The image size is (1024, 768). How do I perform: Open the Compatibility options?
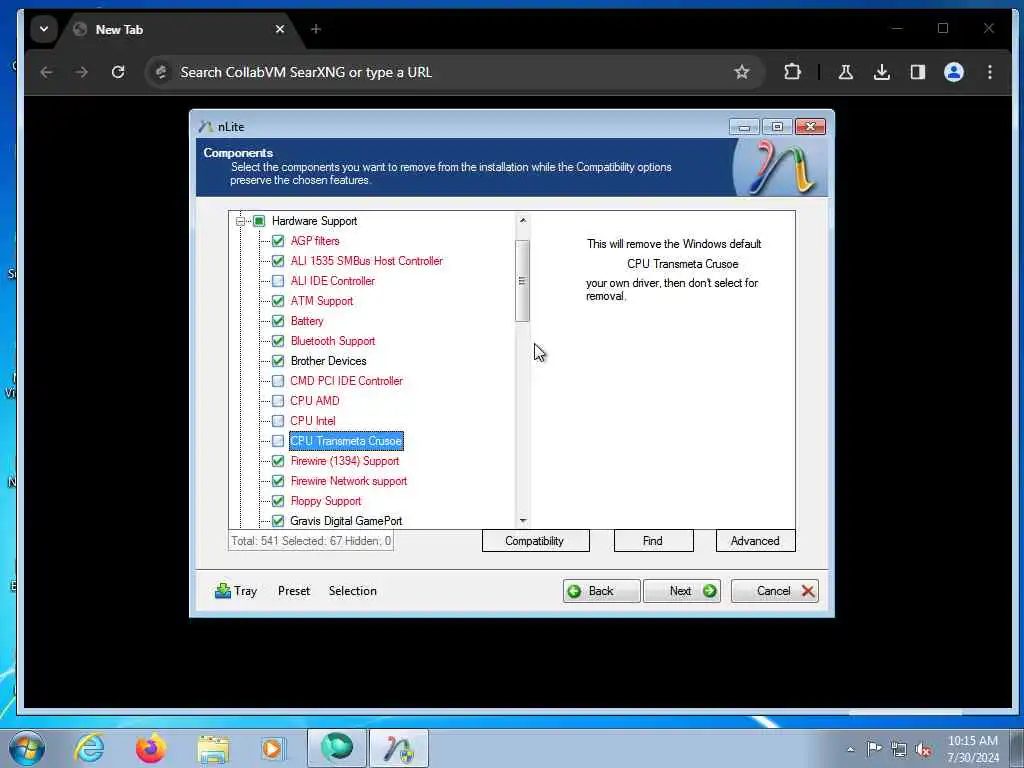(536, 541)
